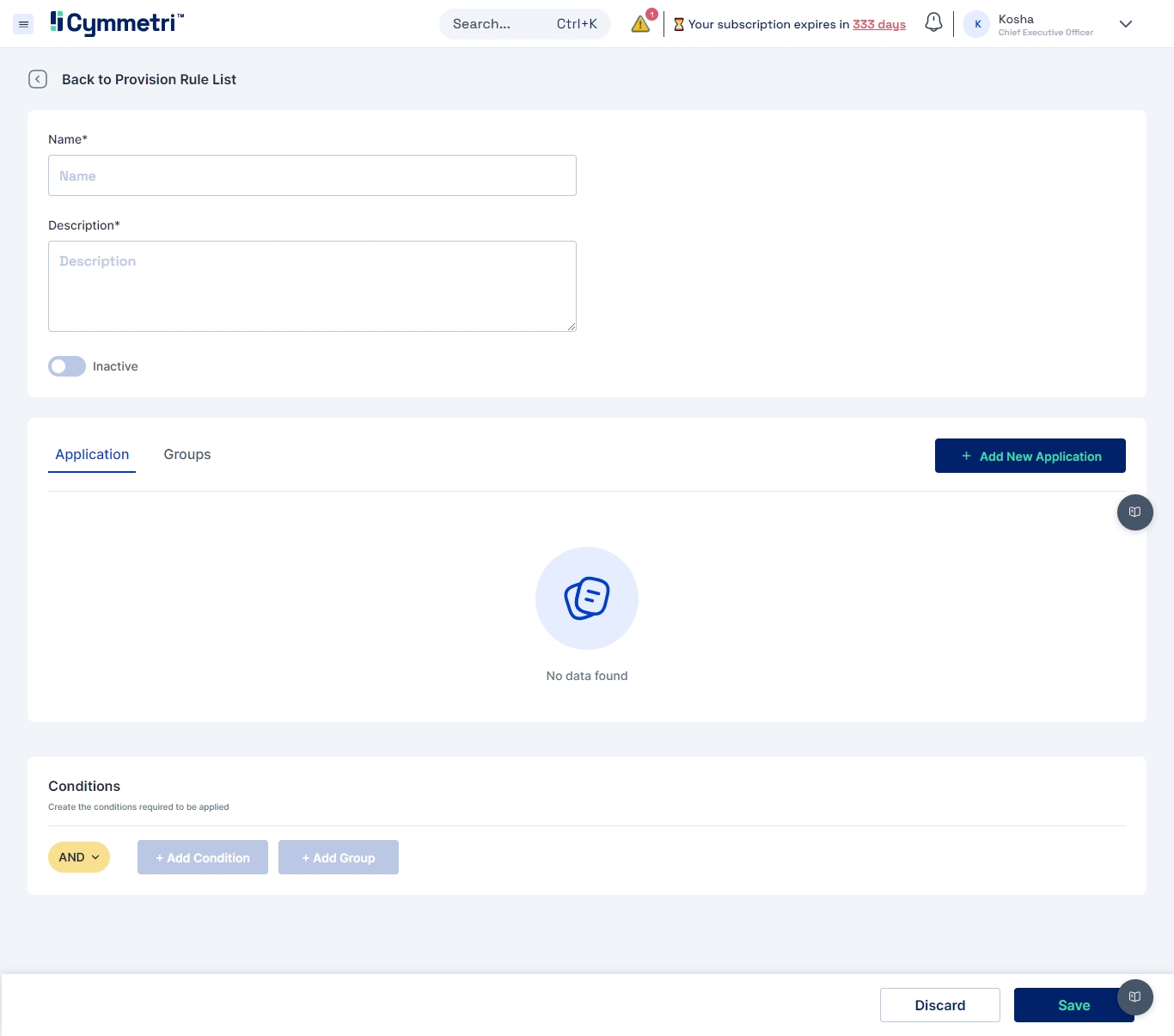Switch to the Application tab
This screenshot has height=1036, width=1174.
point(92,455)
